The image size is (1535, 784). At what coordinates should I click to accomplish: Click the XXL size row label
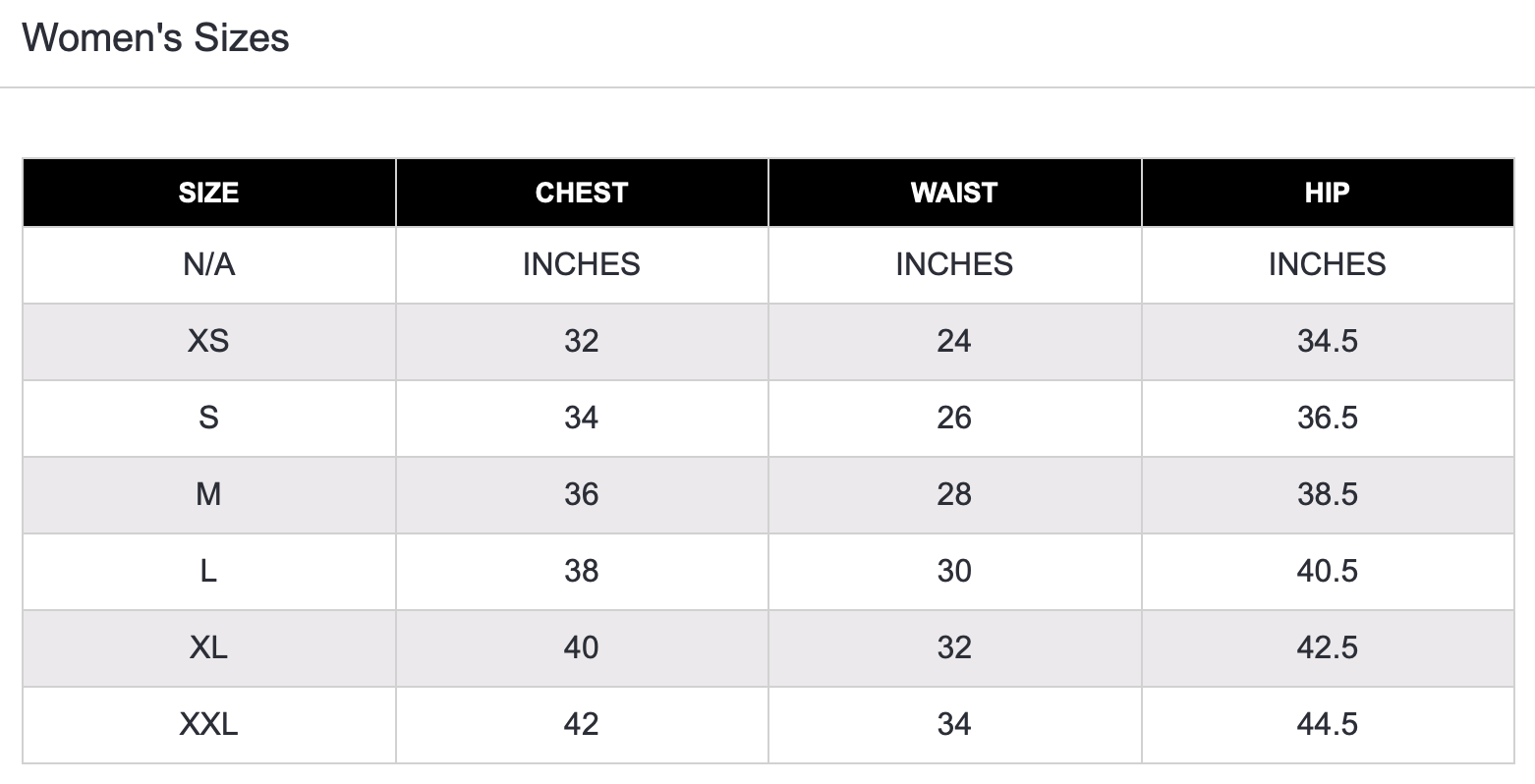(208, 724)
